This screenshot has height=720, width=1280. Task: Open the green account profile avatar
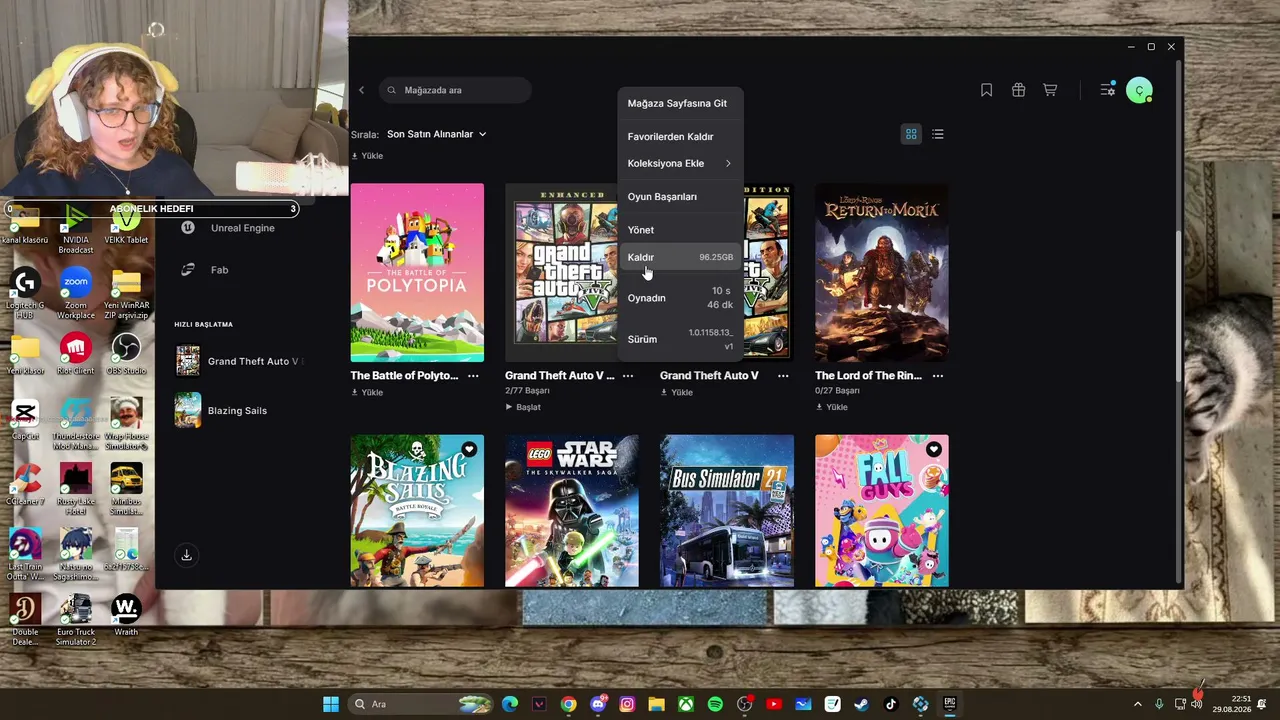pyautogui.click(x=1139, y=90)
